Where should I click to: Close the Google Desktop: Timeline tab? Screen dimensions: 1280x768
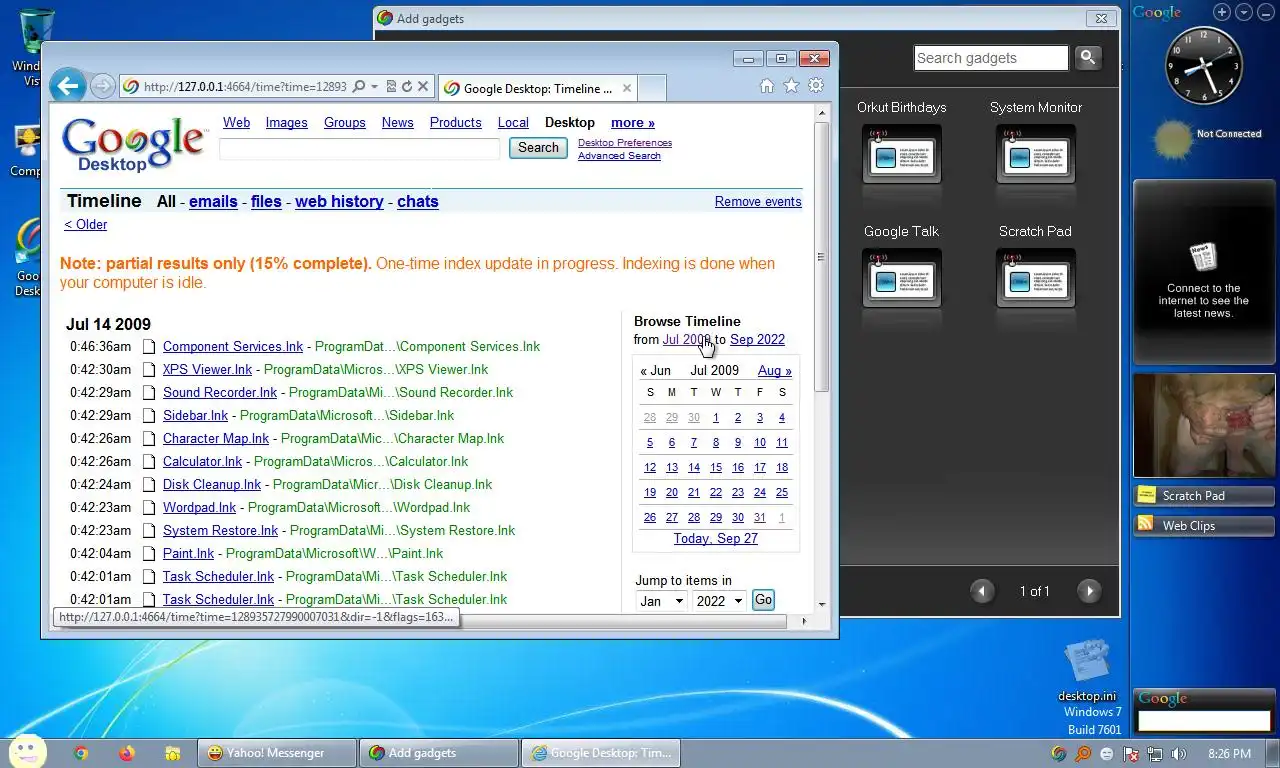coord(627,88)
